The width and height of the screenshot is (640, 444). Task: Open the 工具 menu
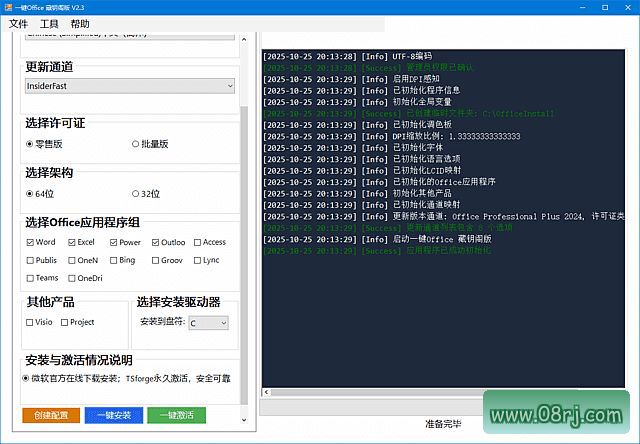[49, 24]
